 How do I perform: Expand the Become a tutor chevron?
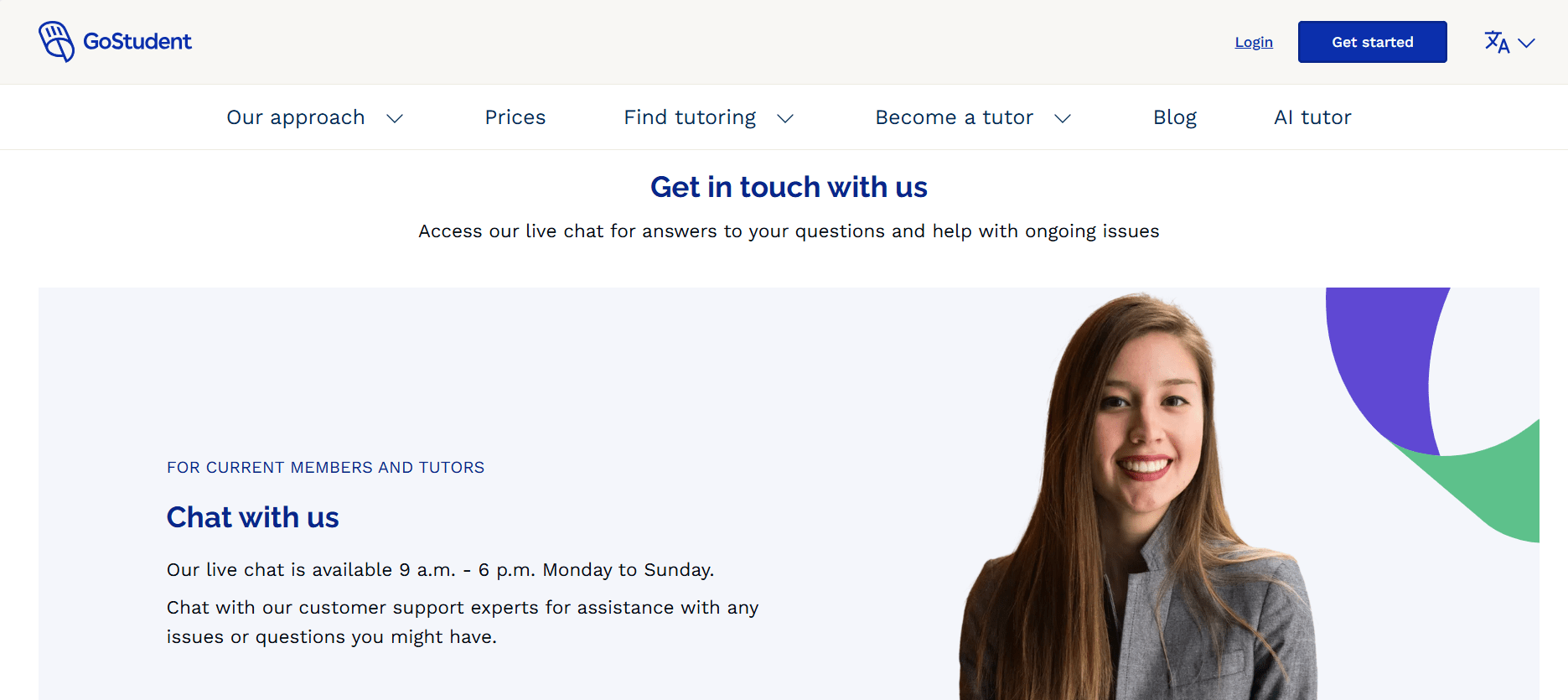[x=1063, y=119]
